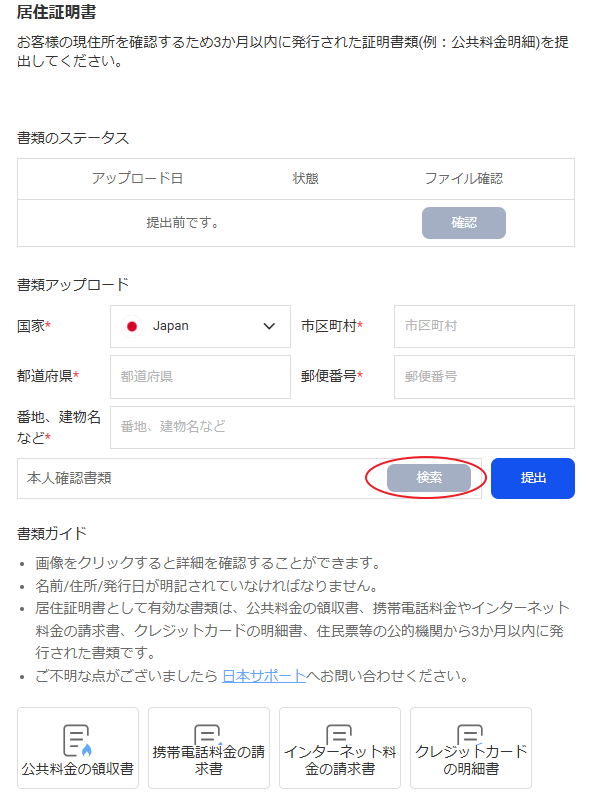Click the クレジットカードの明細書 document icon

click(x=470, y=734)
